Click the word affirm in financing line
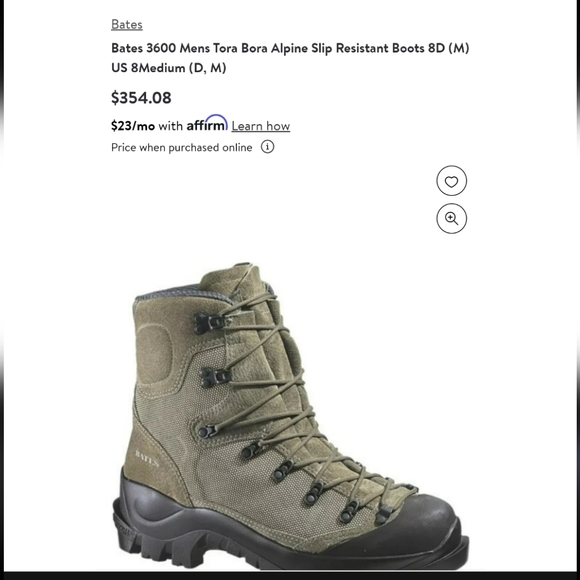 [207, 124]
